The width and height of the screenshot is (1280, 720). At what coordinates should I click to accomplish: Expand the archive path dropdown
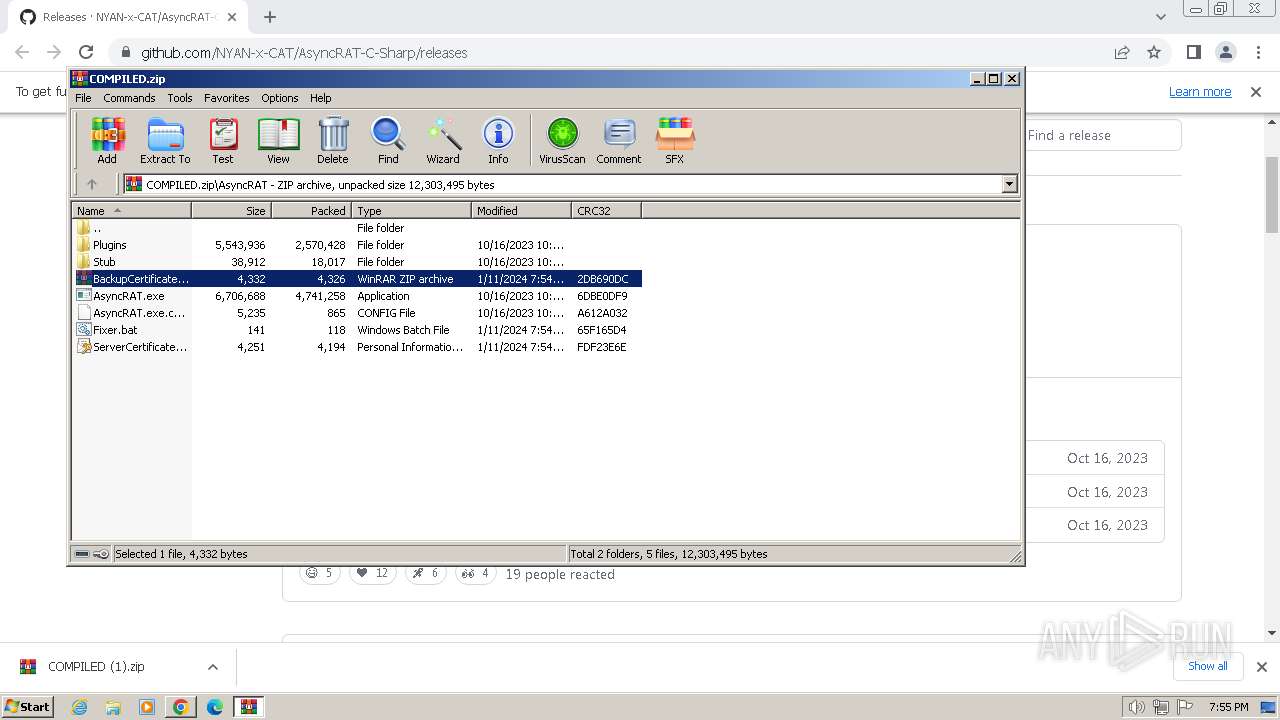[x=1009, y=184]
